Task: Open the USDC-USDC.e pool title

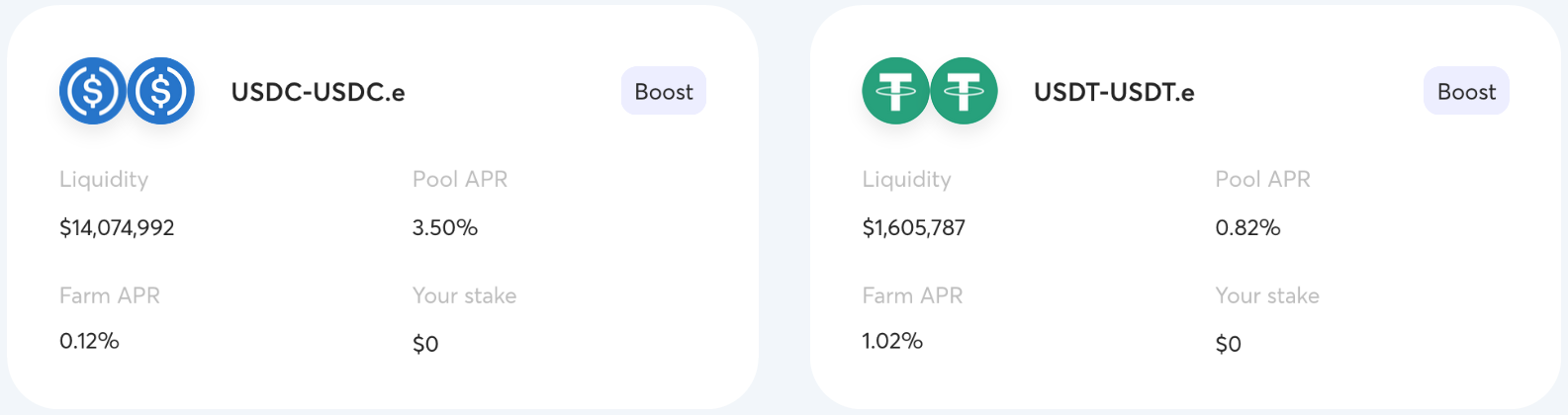Action: pos(318,92)
